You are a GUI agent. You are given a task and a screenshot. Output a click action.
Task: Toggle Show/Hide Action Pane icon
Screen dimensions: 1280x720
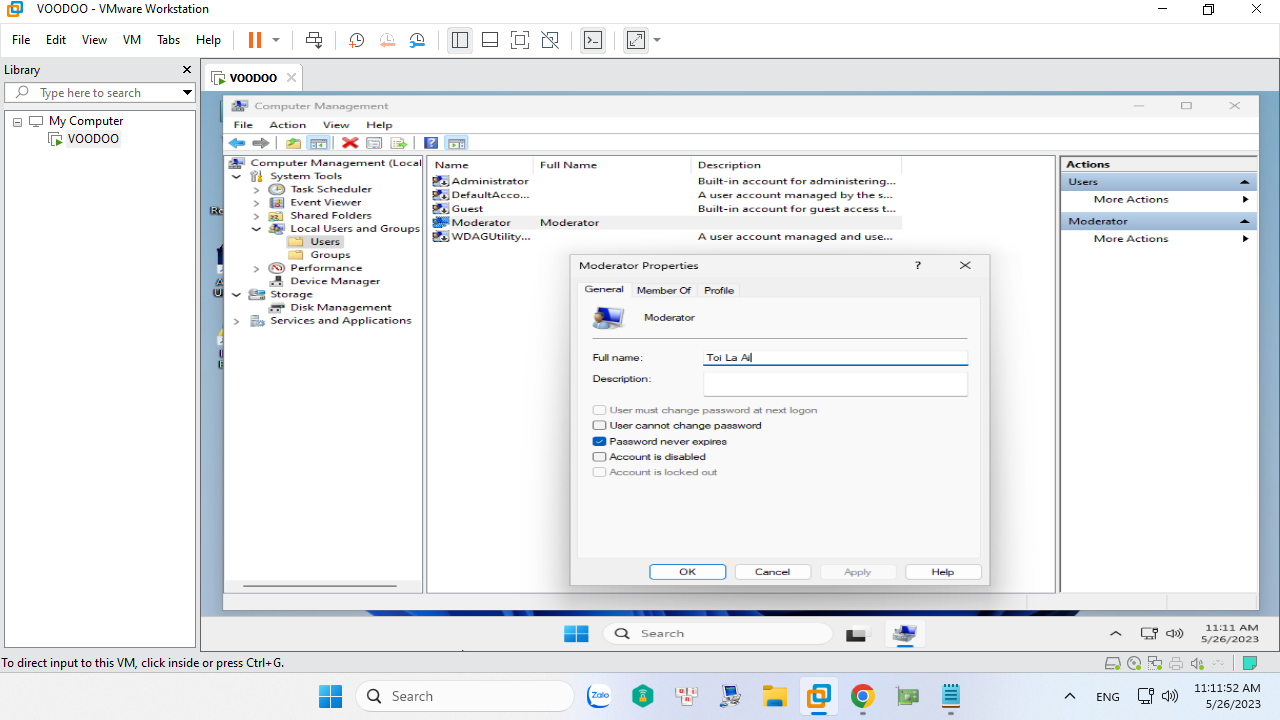coord(456,143)
